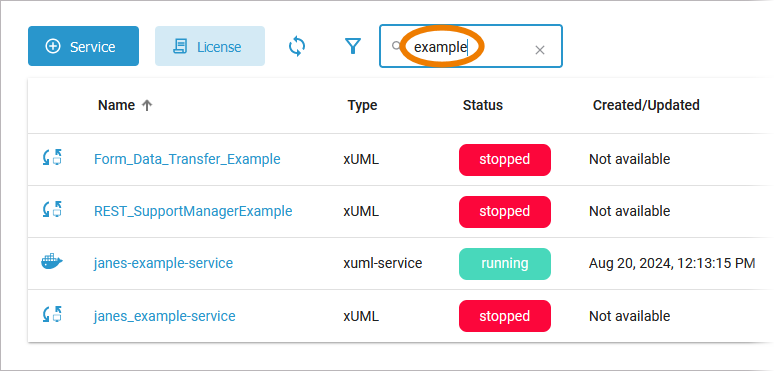
Task: Select xUML type of janes_example-service
Action: pyautogui.click(x=361, y=316)
